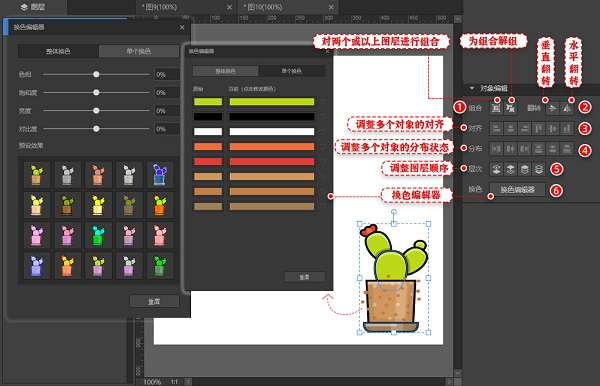Click the horizontal flip icon
The height and width of the screenshot is (386, 600).
pyautogui.click(x=567, y=109)
